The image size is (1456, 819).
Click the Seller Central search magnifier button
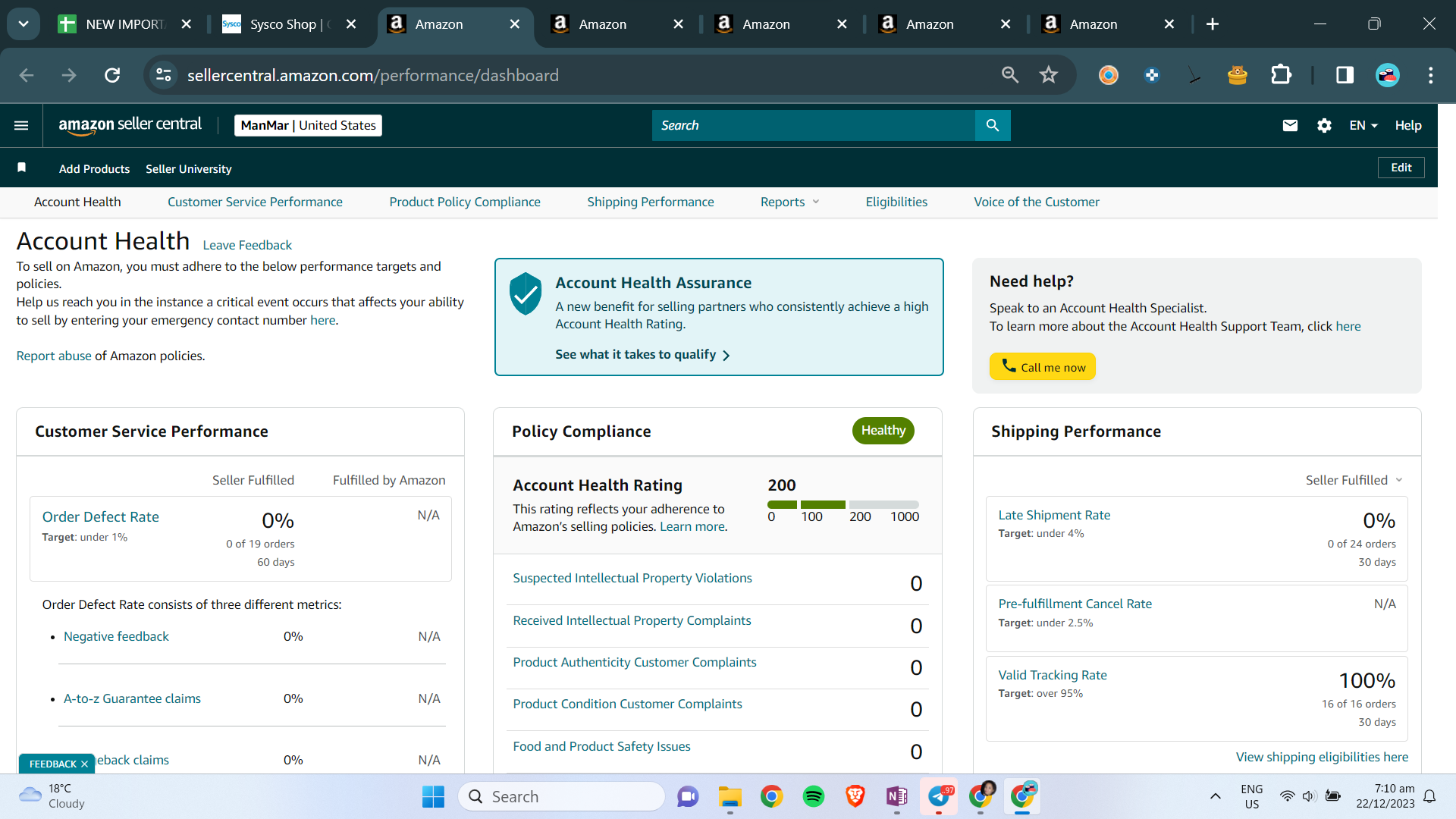click(x=993, y=125)
